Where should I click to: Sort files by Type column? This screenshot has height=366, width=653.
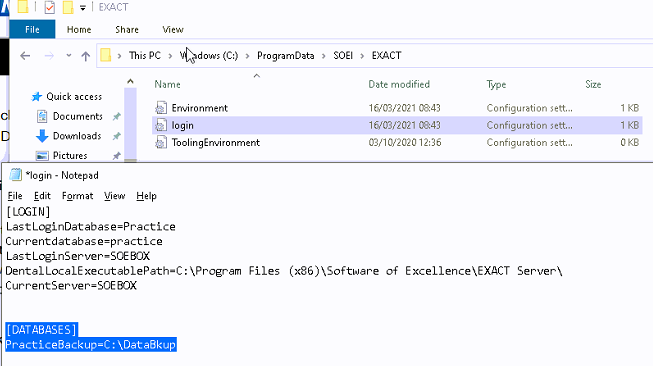(496, 84)
